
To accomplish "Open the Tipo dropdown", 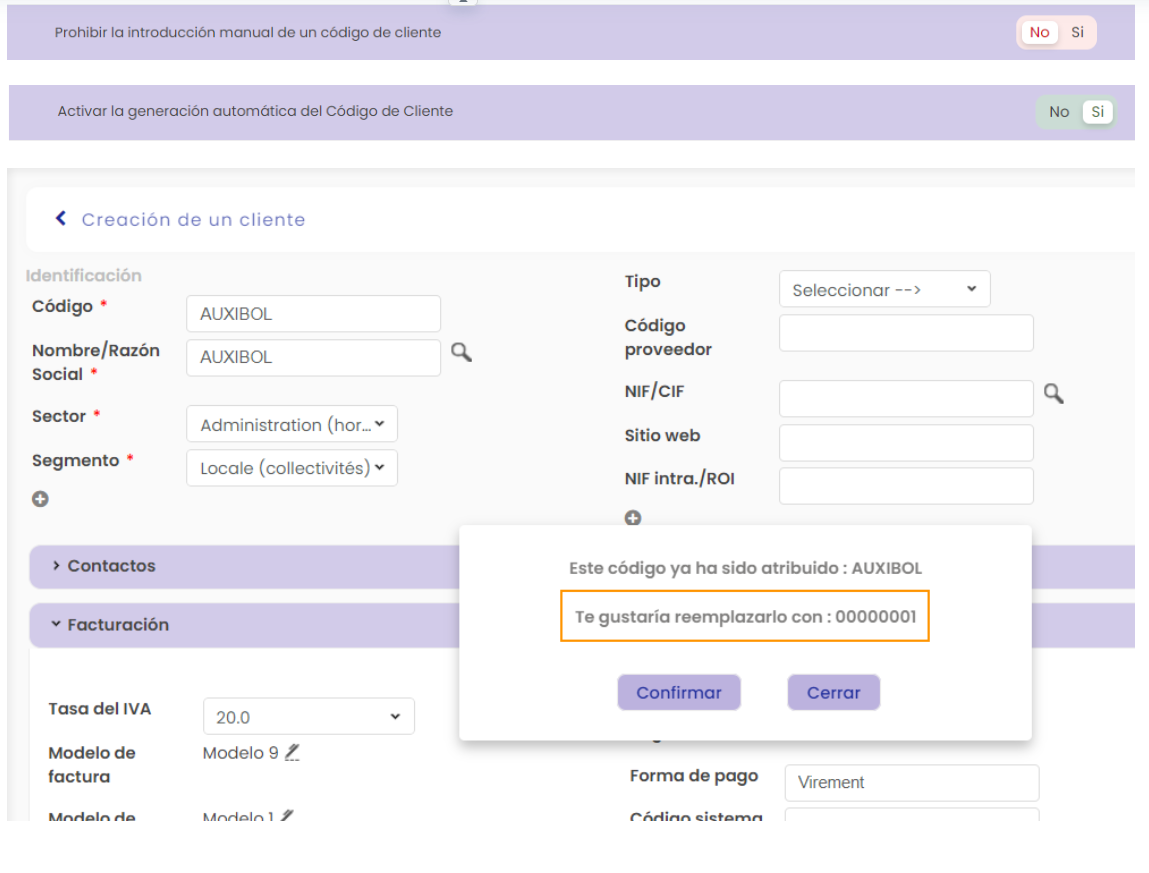I will point(884,290).
